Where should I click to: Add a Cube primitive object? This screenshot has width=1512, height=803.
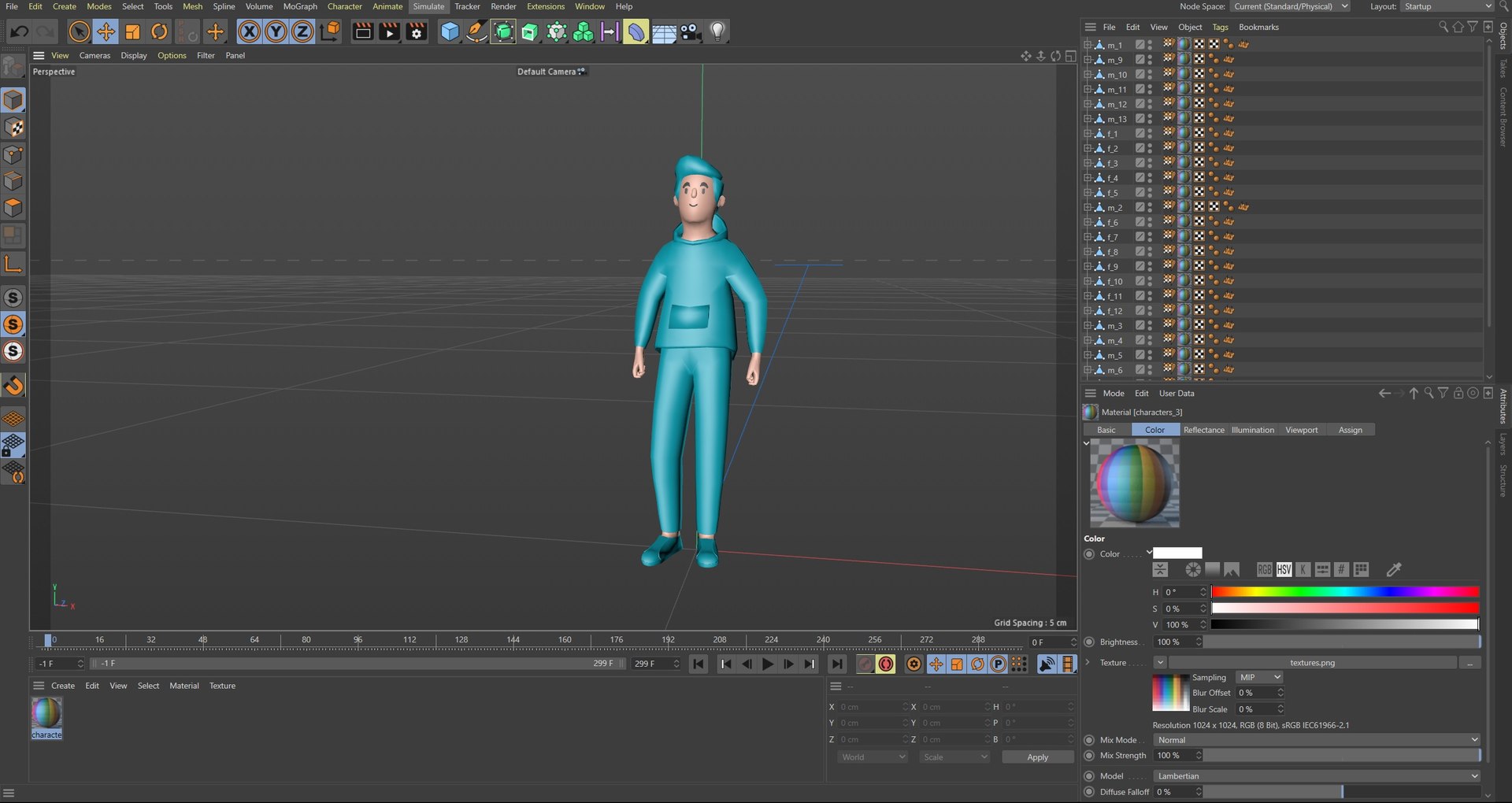tap(450, 32)
